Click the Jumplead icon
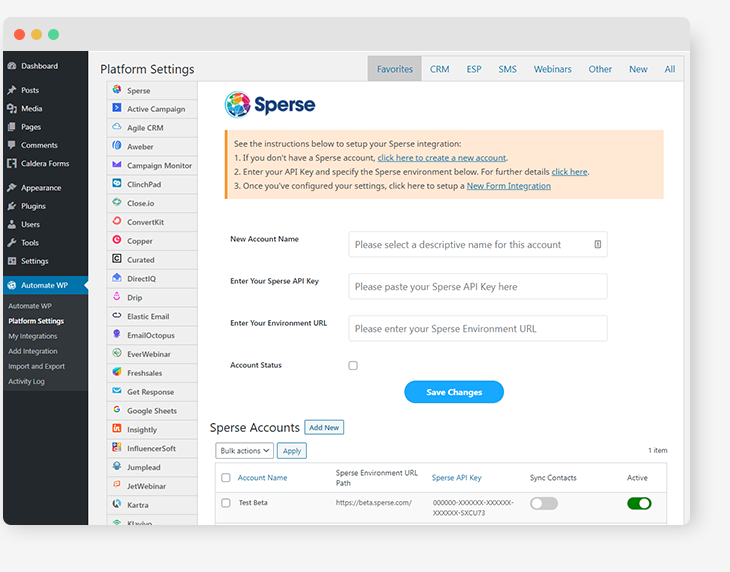This screenshot has width=730, height=572. (x=117, y=466)
